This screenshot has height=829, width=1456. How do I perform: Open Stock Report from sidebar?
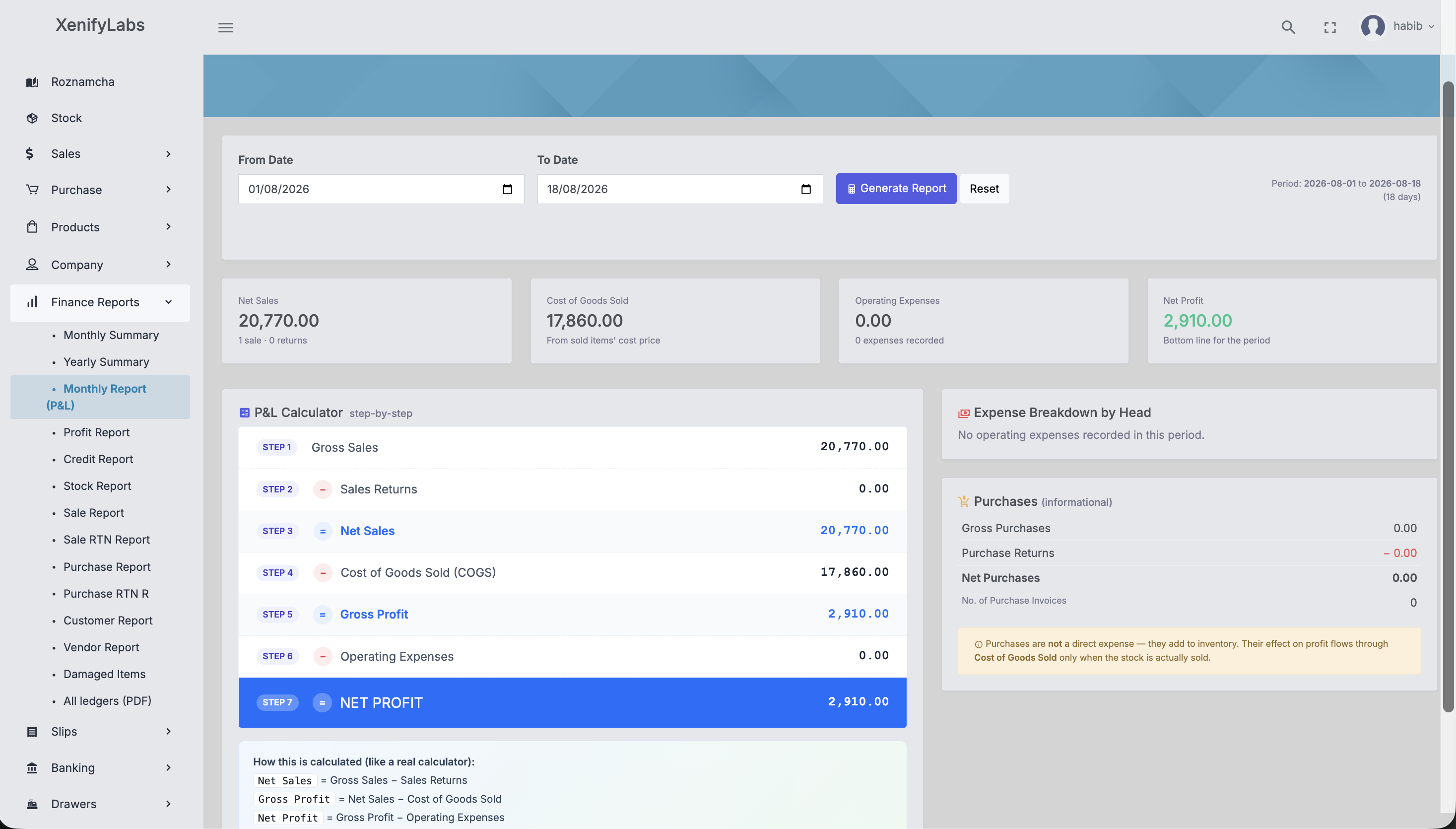click(x=97, y=485)
